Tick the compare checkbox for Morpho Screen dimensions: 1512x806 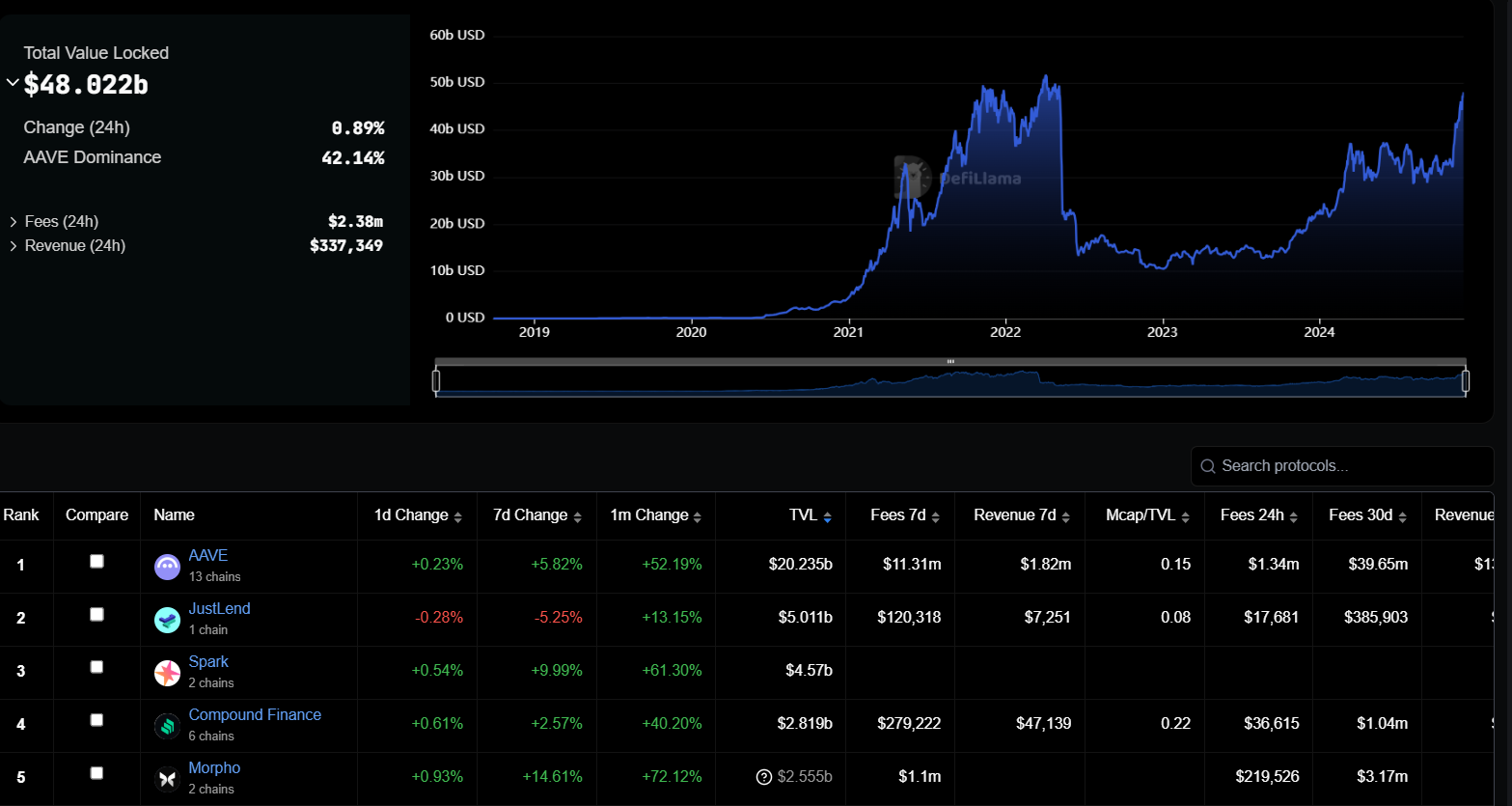point(96,773)
